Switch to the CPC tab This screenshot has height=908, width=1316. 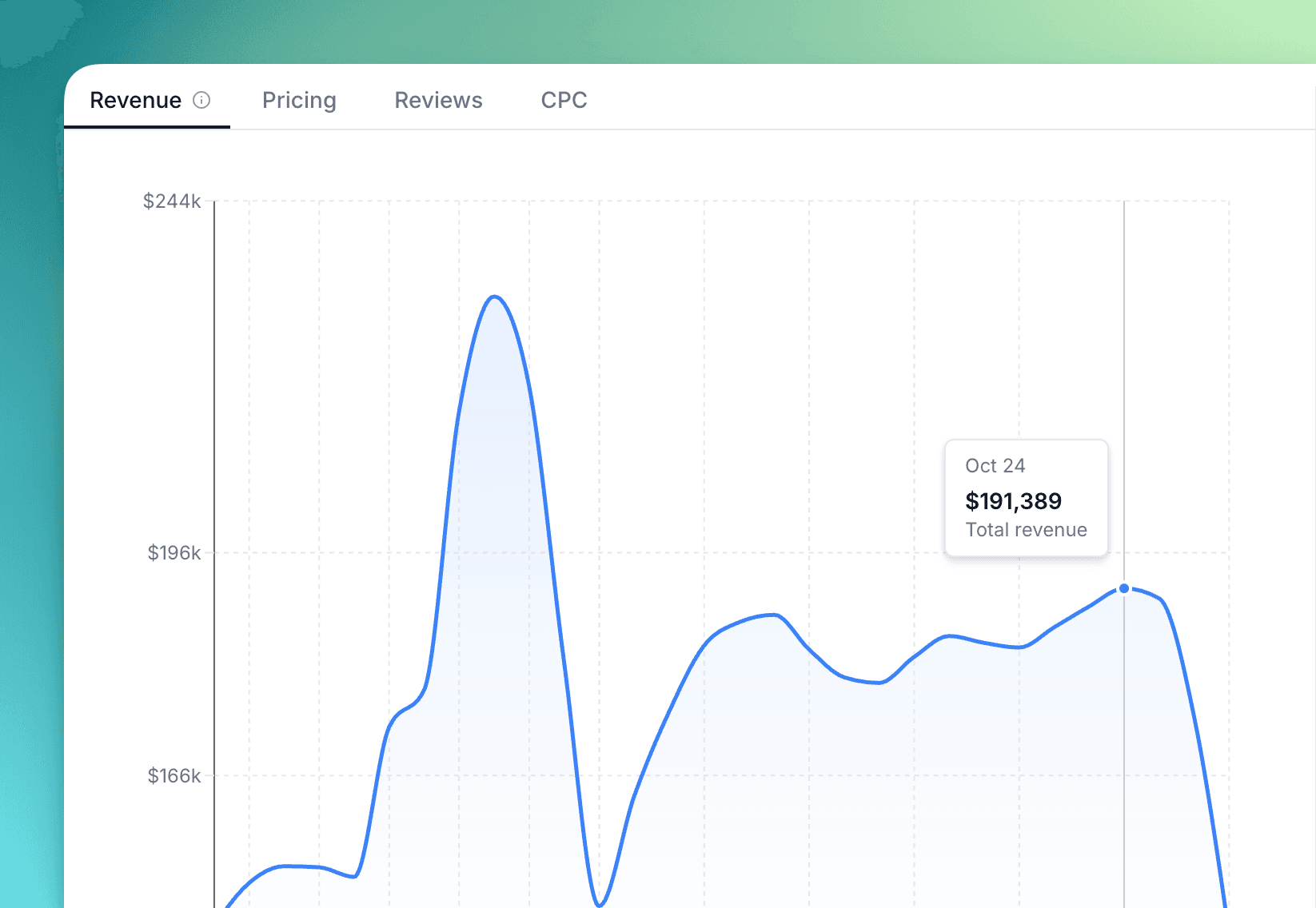pyautogui.click(x=564, y=100)
